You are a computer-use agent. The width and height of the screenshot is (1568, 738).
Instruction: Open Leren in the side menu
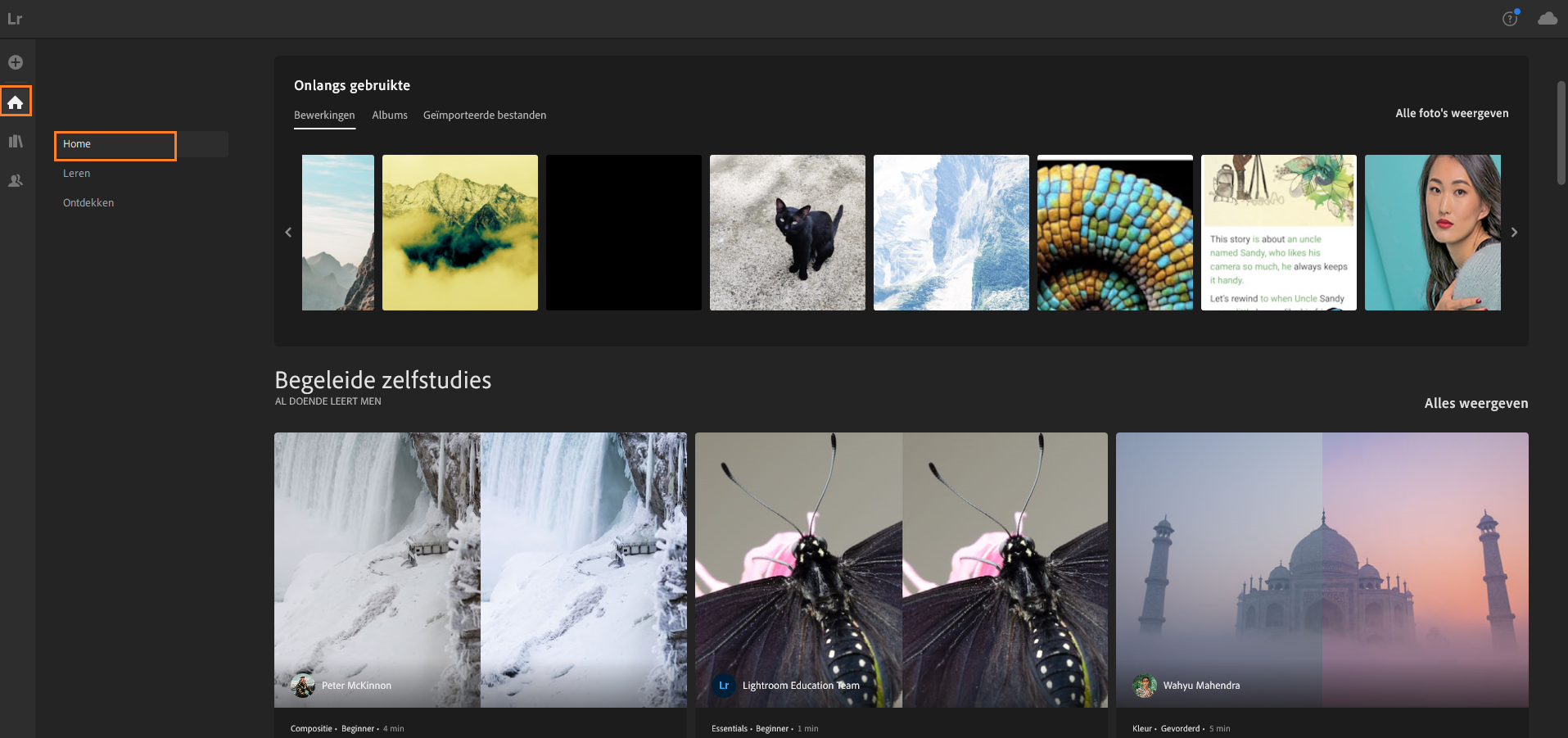coord(77,174)
